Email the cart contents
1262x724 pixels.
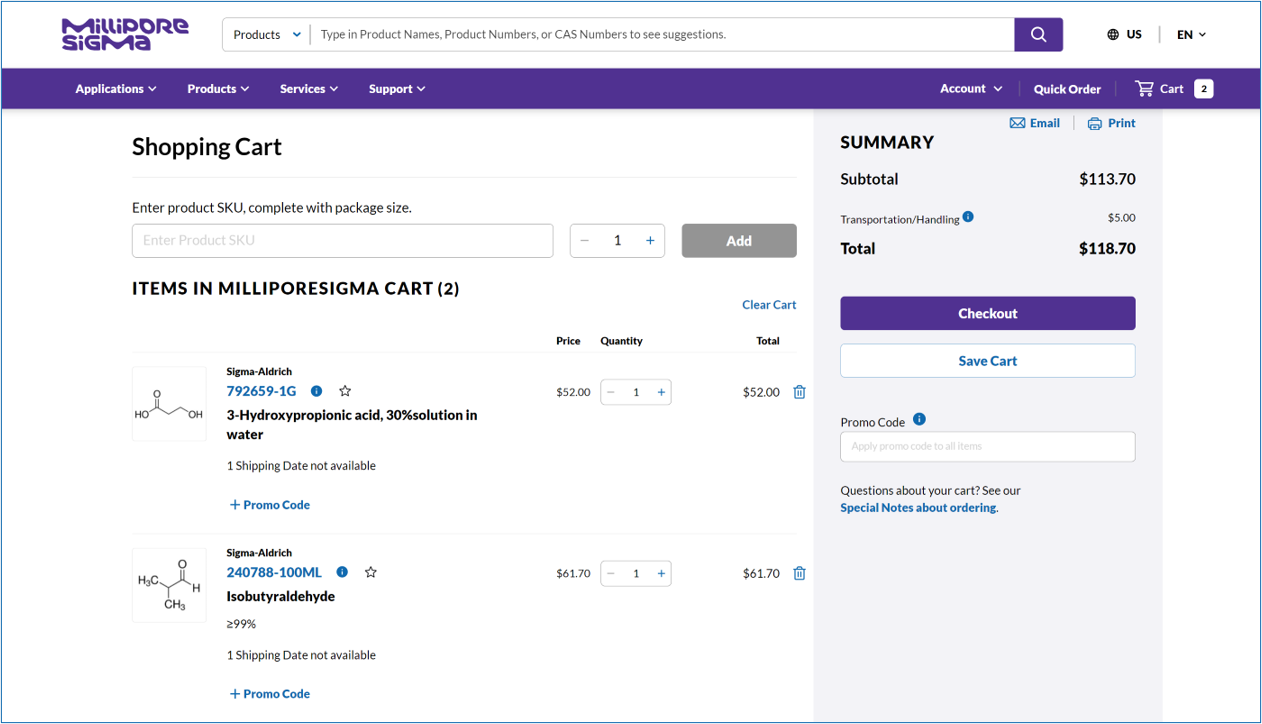1034,123
